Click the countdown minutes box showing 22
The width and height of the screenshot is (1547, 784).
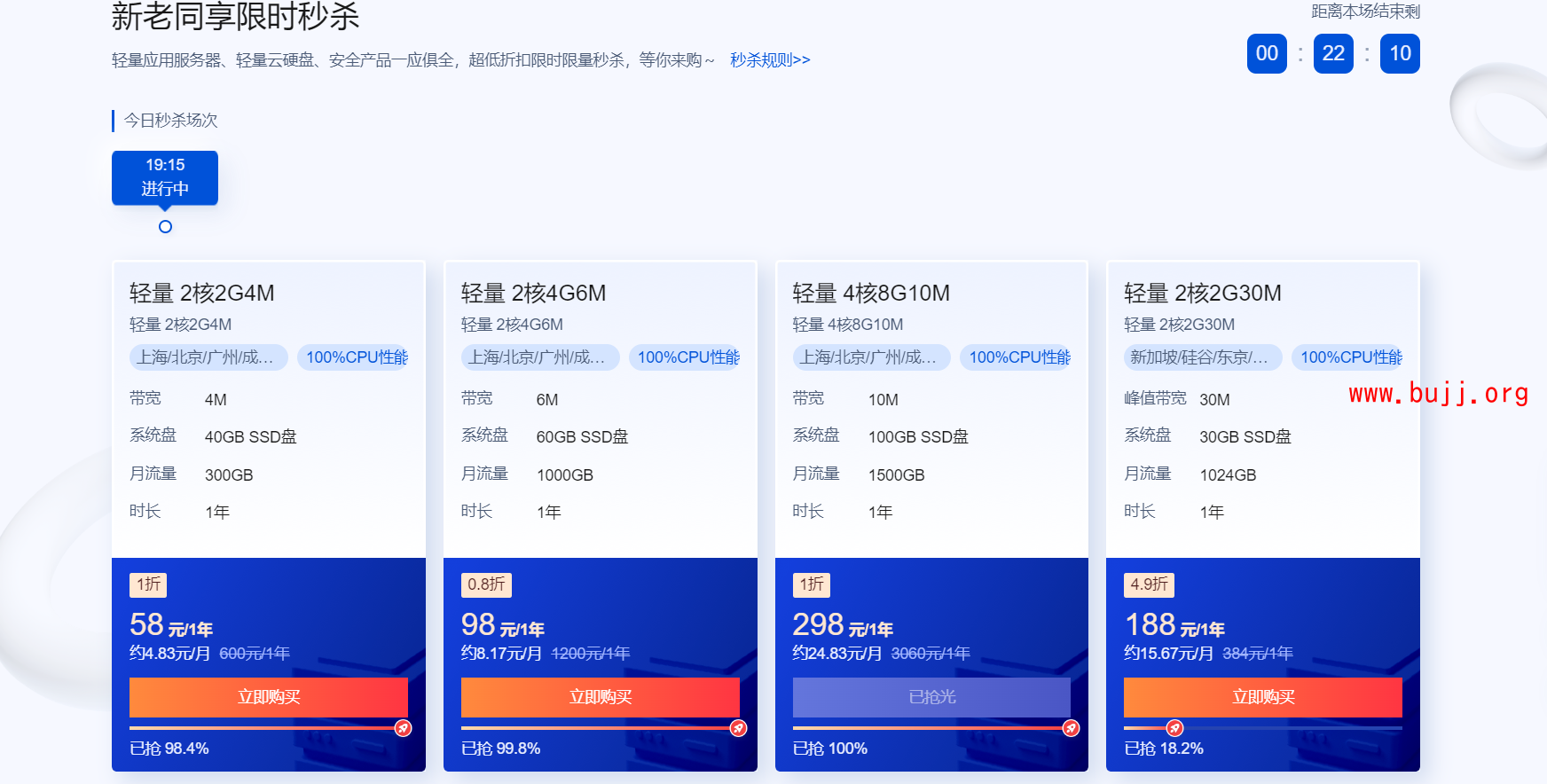pos(1333,53)
